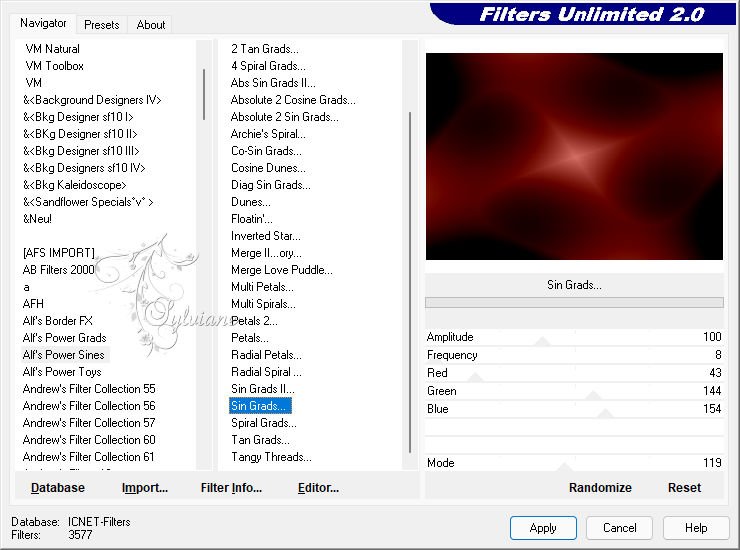Open the About tab
The image size is (740, 550).
point(151,25)
